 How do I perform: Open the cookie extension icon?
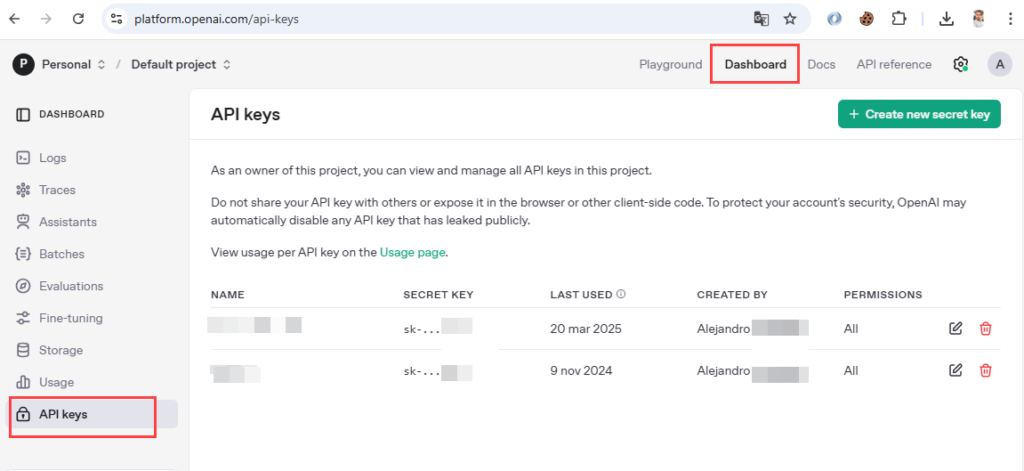[x=867, y=19]
